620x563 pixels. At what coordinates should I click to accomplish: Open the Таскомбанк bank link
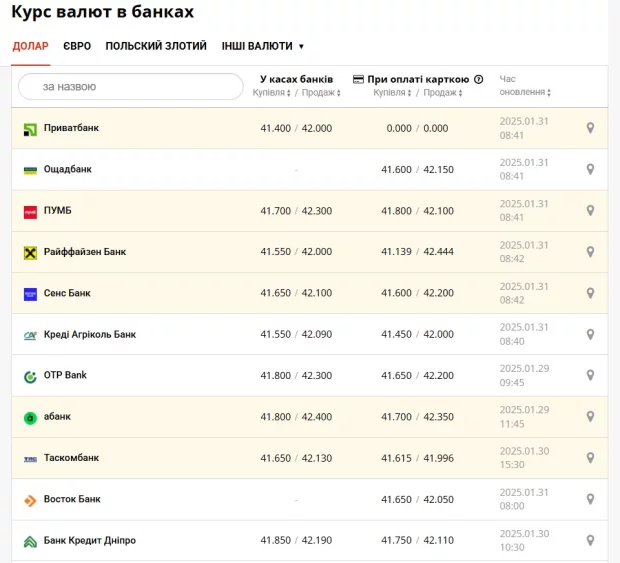[71, 458]
